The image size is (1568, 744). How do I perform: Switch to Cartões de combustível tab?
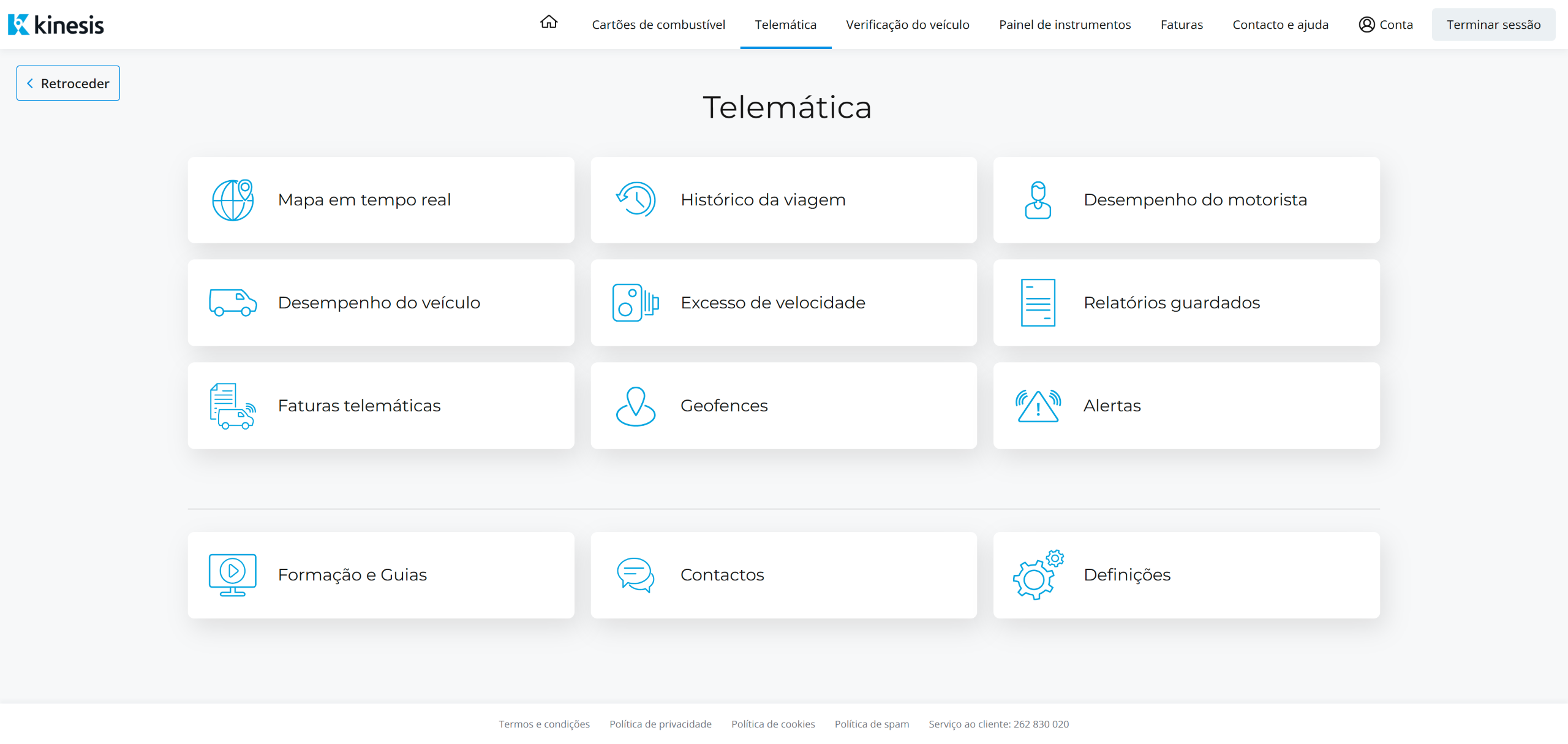point(658,25)
